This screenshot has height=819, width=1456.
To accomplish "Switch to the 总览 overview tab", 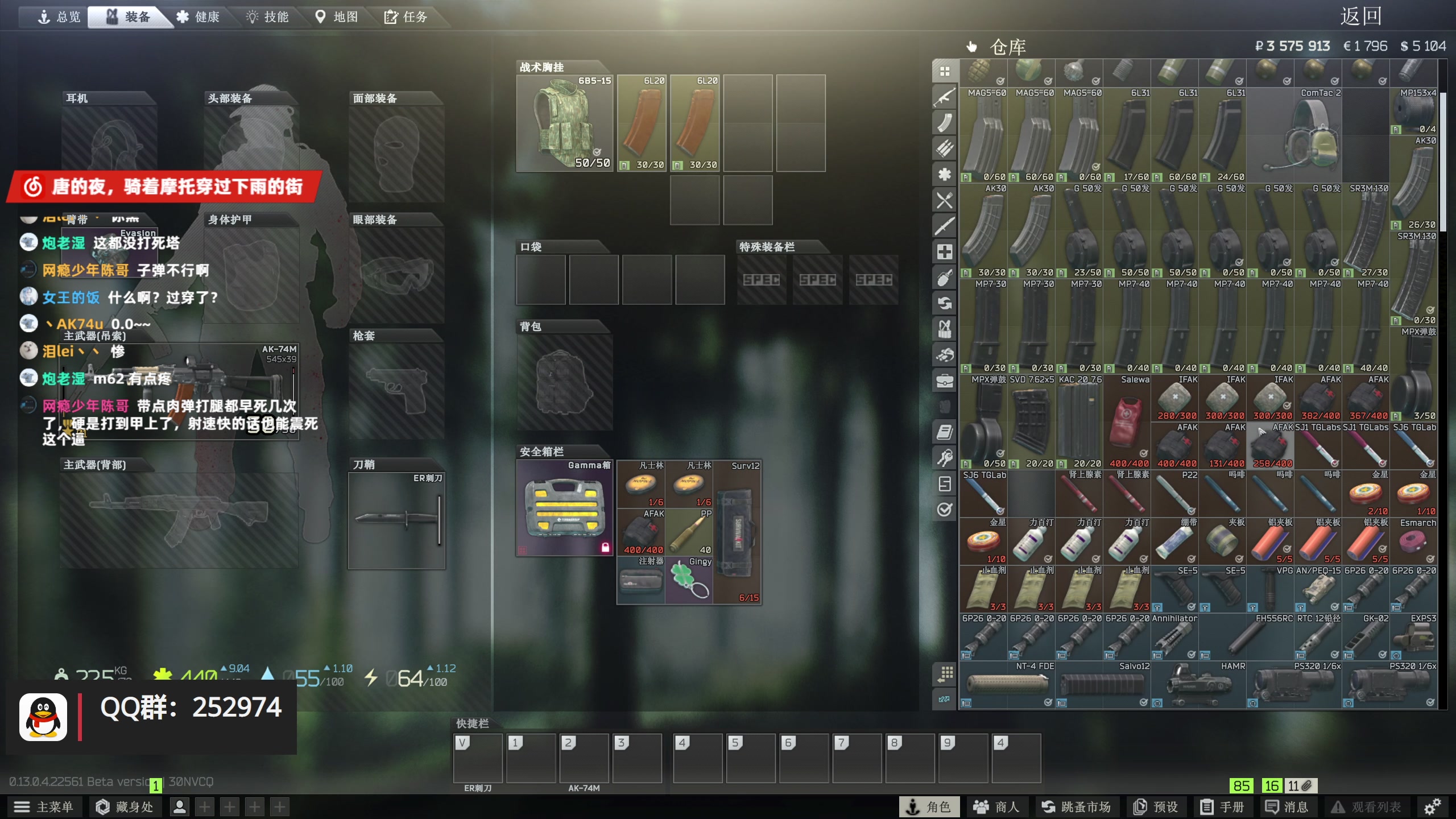I will (59, 16).
